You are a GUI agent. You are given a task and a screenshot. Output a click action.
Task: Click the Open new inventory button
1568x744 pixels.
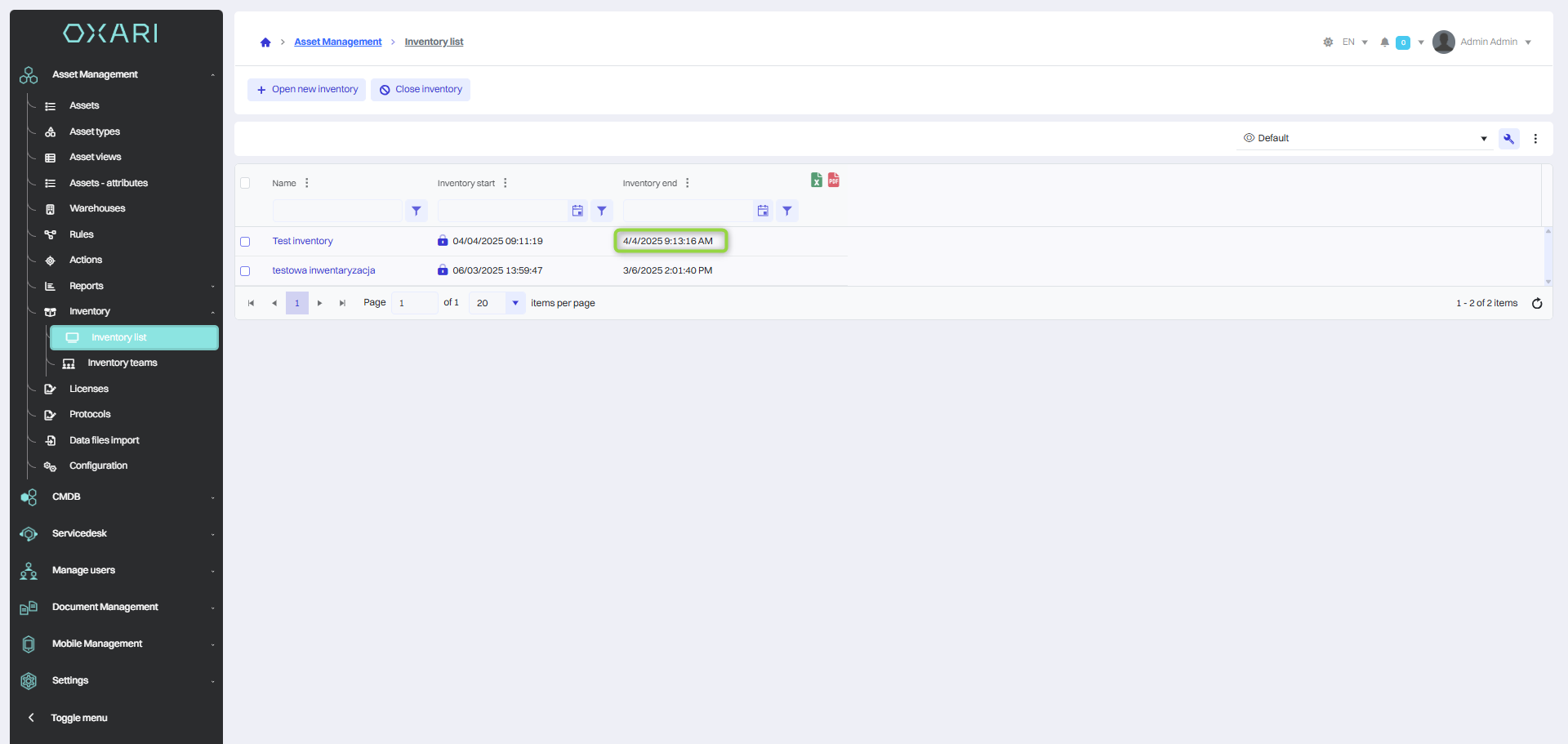307,90
